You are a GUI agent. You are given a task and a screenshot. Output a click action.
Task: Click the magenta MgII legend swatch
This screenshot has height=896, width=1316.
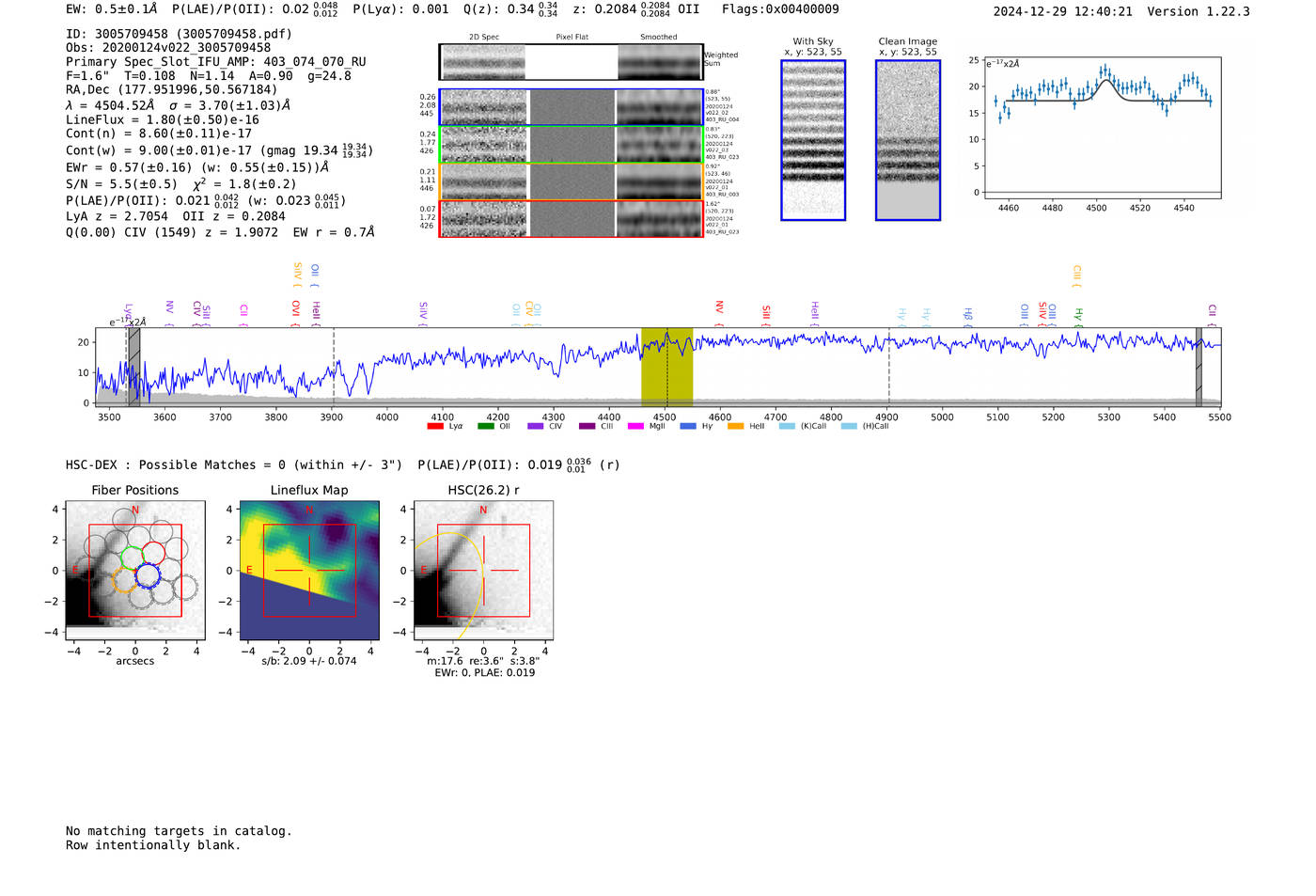[x=635, y=426]
